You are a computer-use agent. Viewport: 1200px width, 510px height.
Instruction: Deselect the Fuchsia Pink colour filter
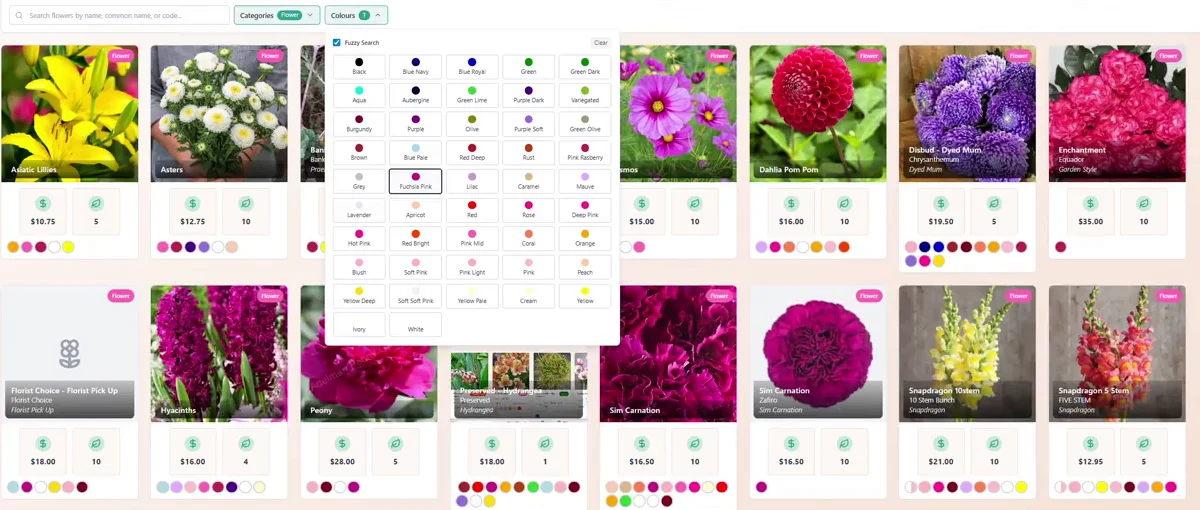415,181
